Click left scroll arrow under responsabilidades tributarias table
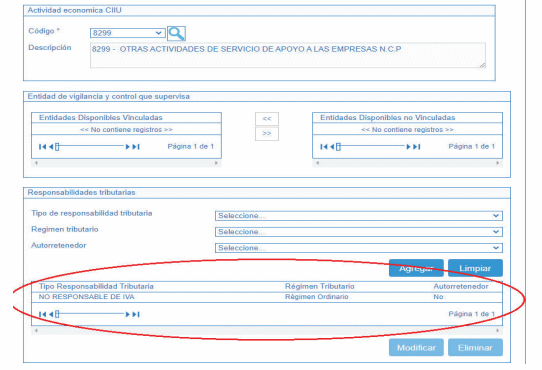Image resolution: width=542 pixels, height=370 pixels. coord(36,331)
